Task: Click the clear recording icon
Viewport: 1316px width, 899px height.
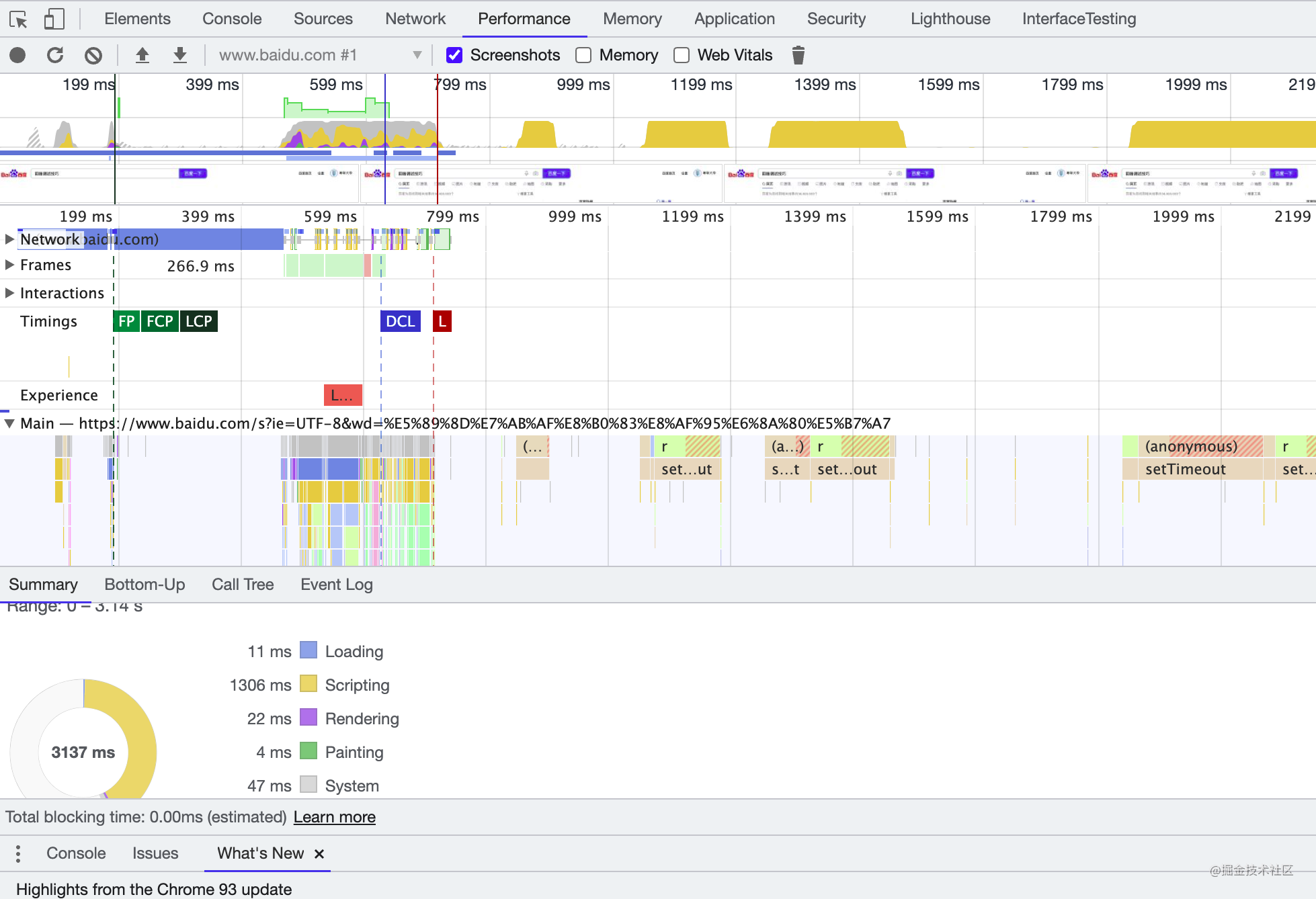Action: click(x=93, y=55)
